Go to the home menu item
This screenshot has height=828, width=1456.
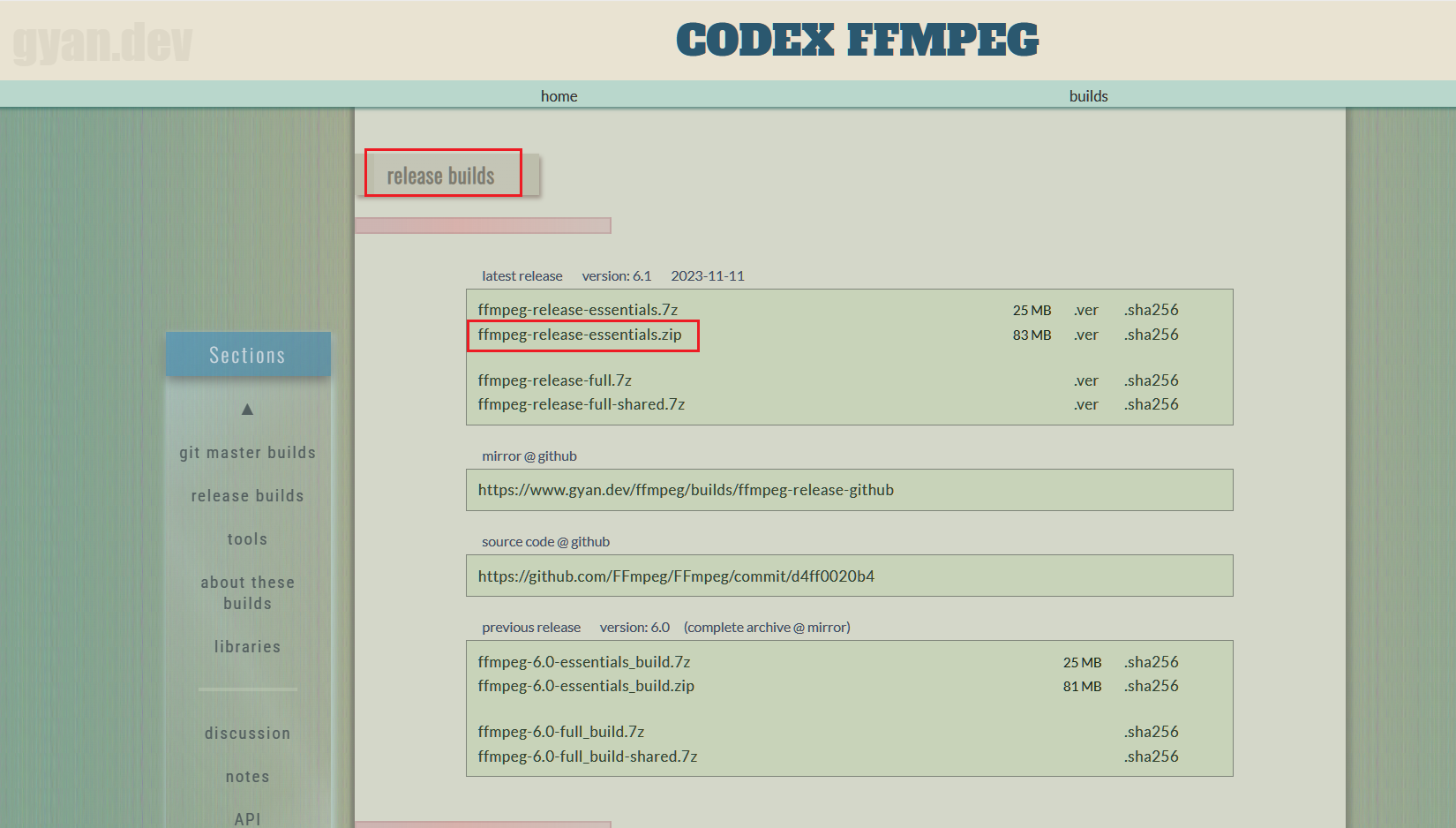[x=559, y=96]
